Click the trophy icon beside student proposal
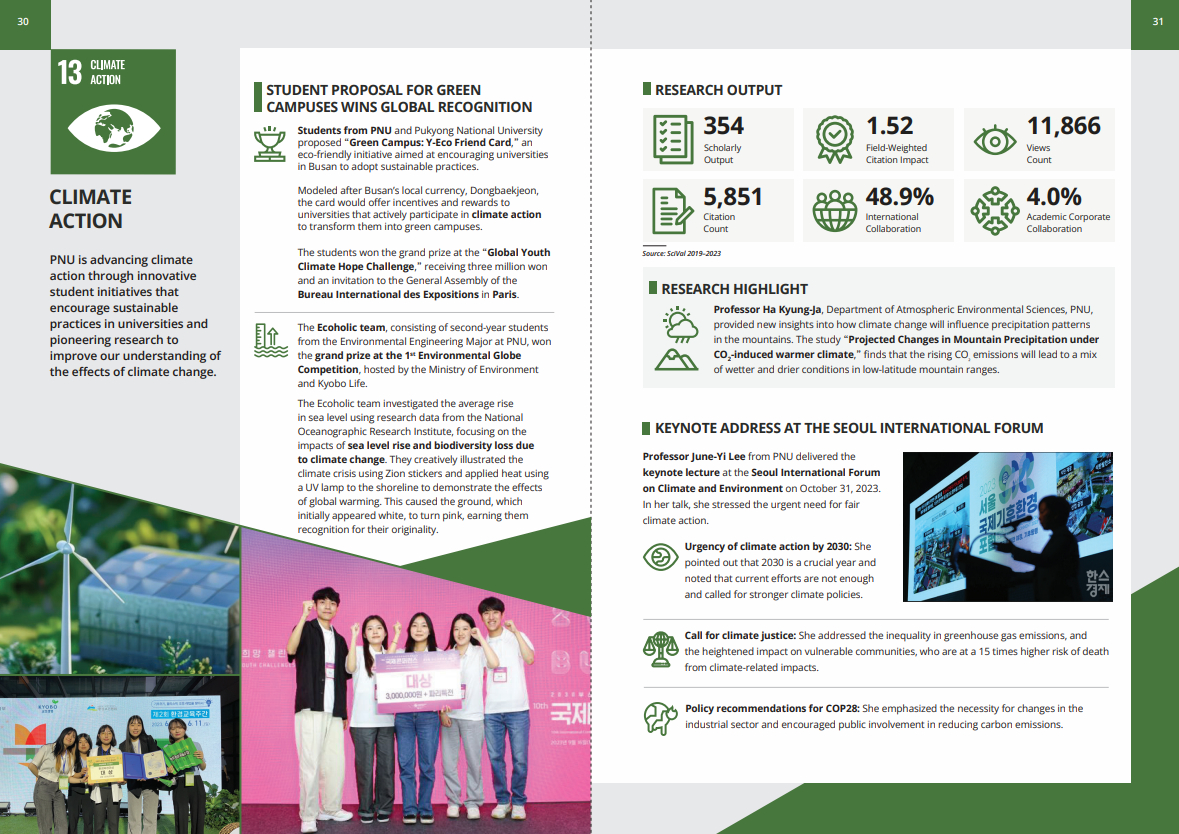 [270, 144]
